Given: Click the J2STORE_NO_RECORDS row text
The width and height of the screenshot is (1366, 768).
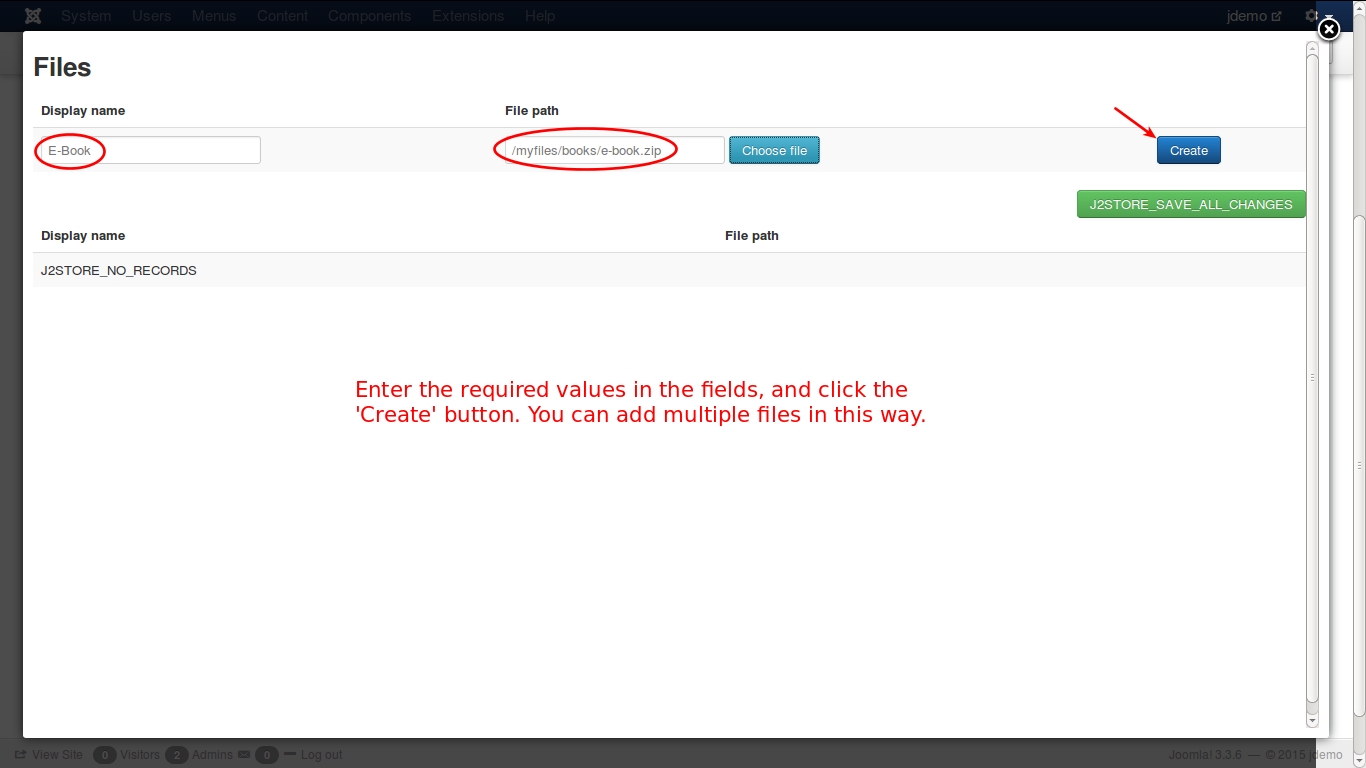Looking at the screenshot, I should click(x=119, y=270).
